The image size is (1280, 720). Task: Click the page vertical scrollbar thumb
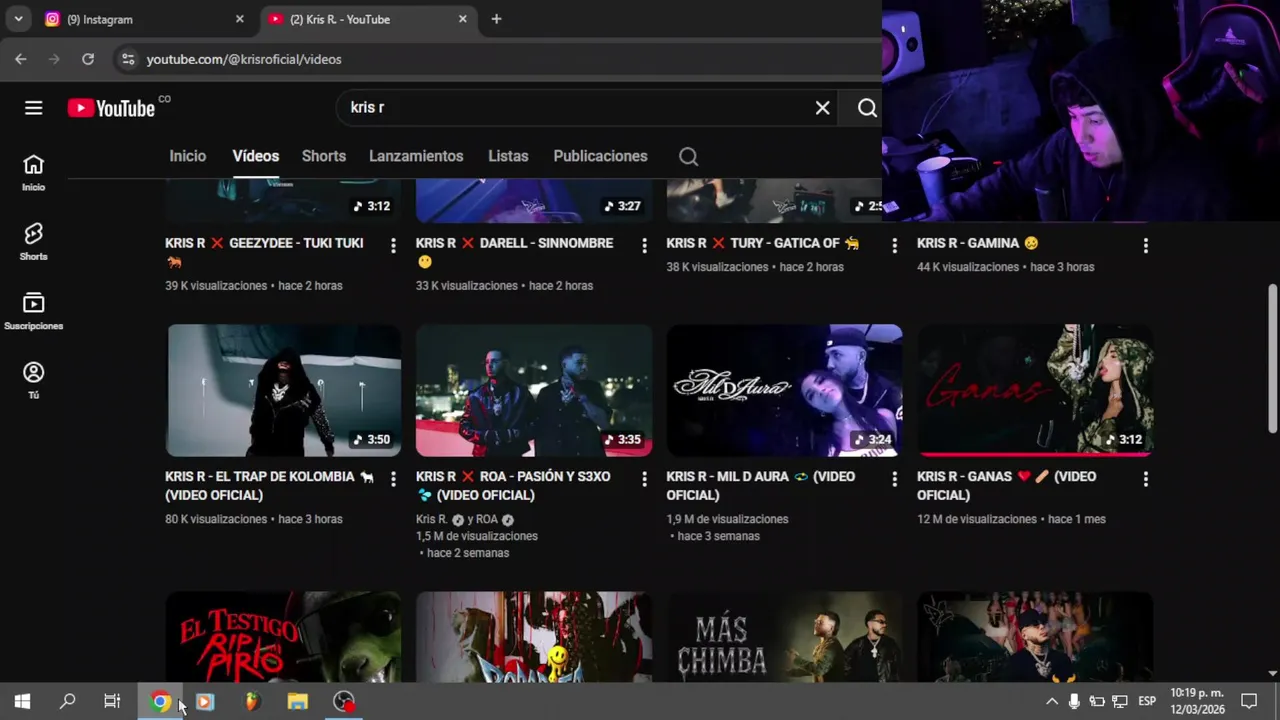tap(1273, 358)
